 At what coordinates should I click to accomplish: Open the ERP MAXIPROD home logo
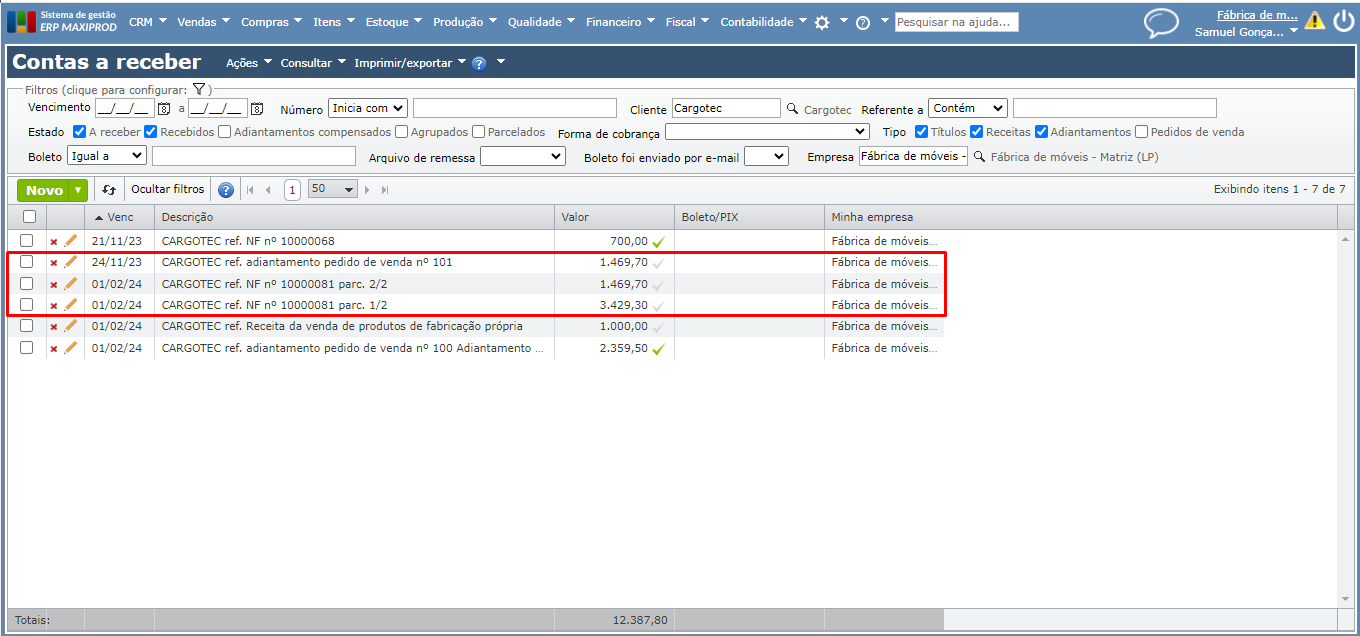[62, 21]
